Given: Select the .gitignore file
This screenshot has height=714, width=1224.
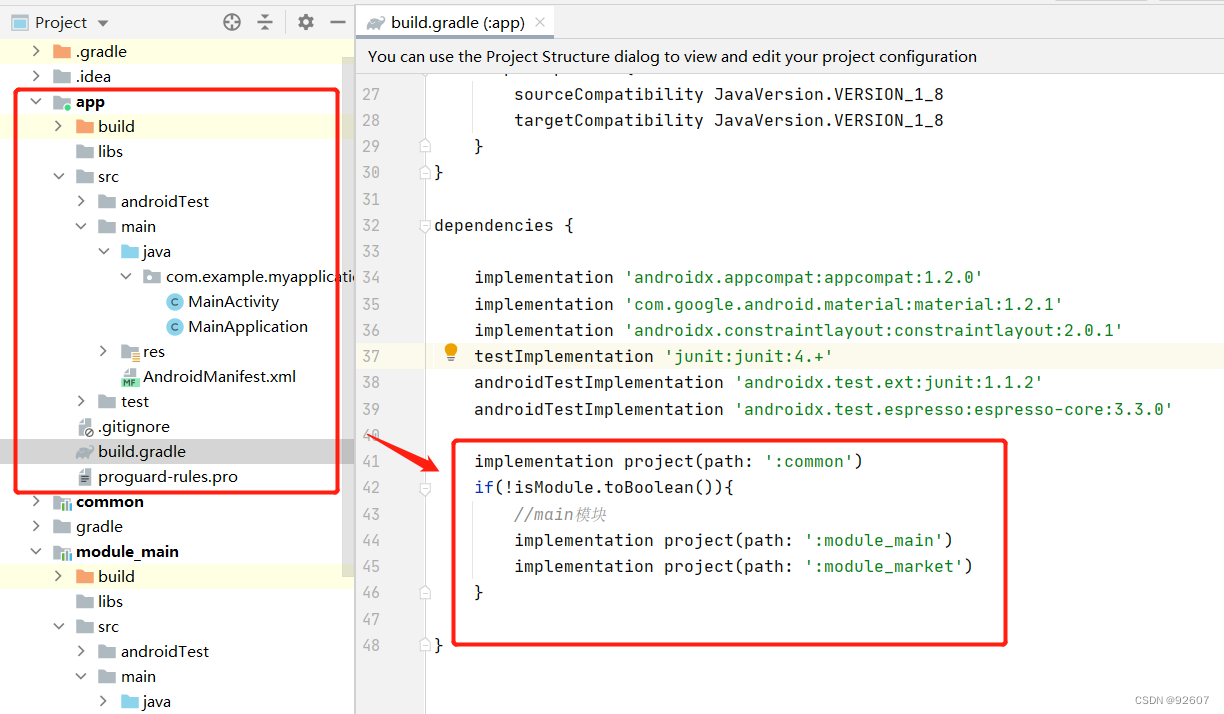Looking at the screenshot, I should pos(134,426).
